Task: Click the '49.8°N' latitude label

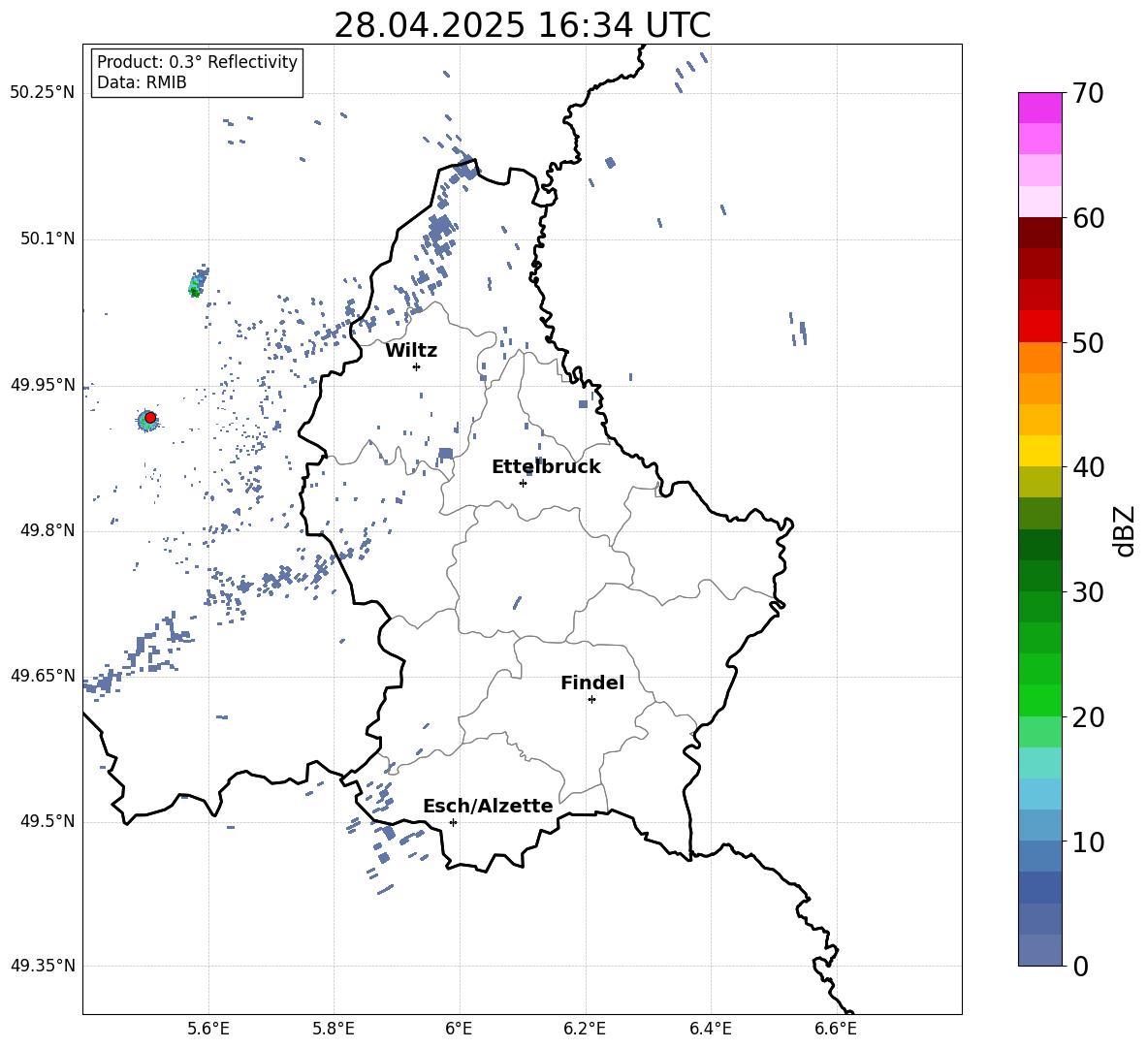Action: click(48, 530)
